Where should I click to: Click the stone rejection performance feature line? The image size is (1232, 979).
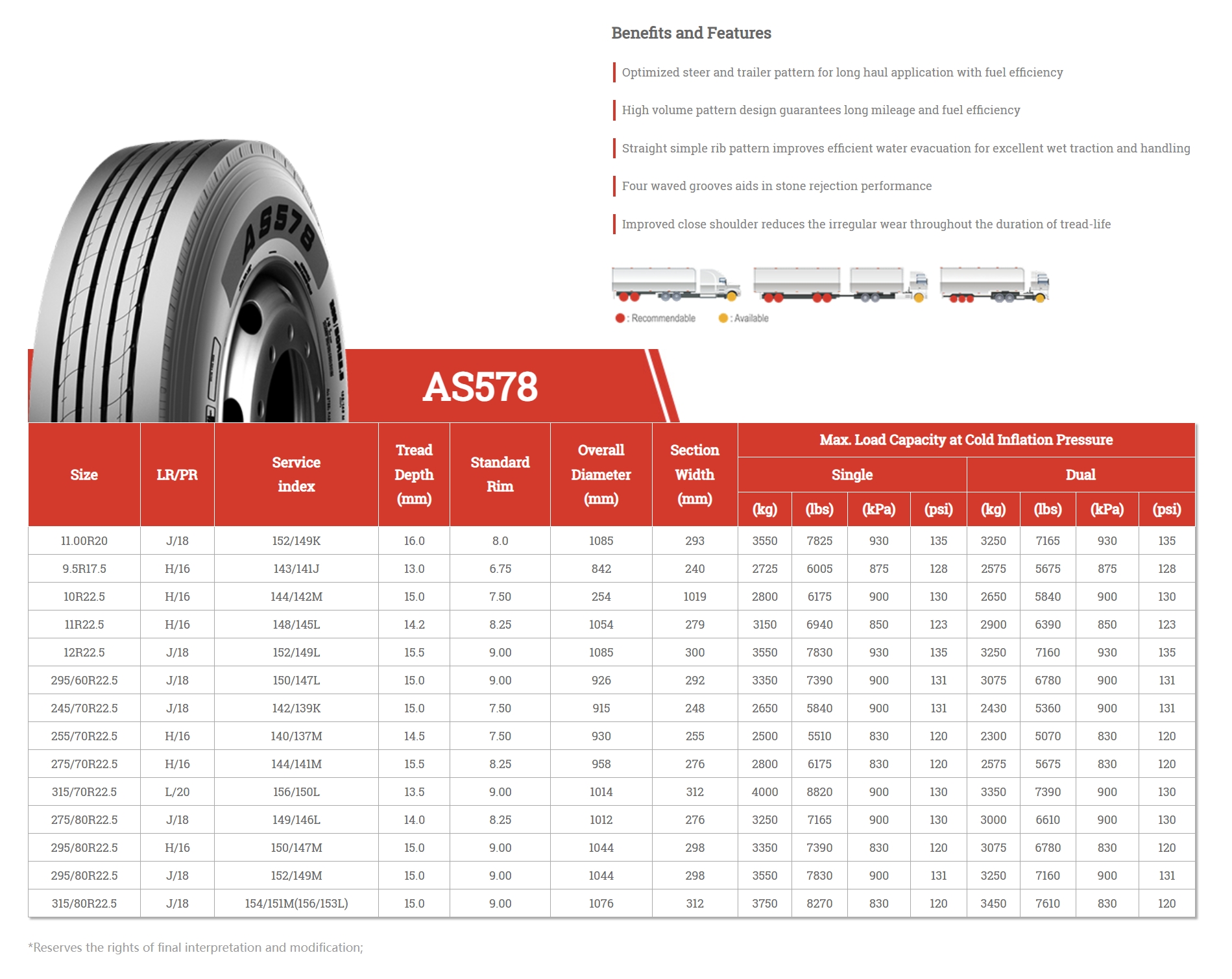tap(777, 186)
